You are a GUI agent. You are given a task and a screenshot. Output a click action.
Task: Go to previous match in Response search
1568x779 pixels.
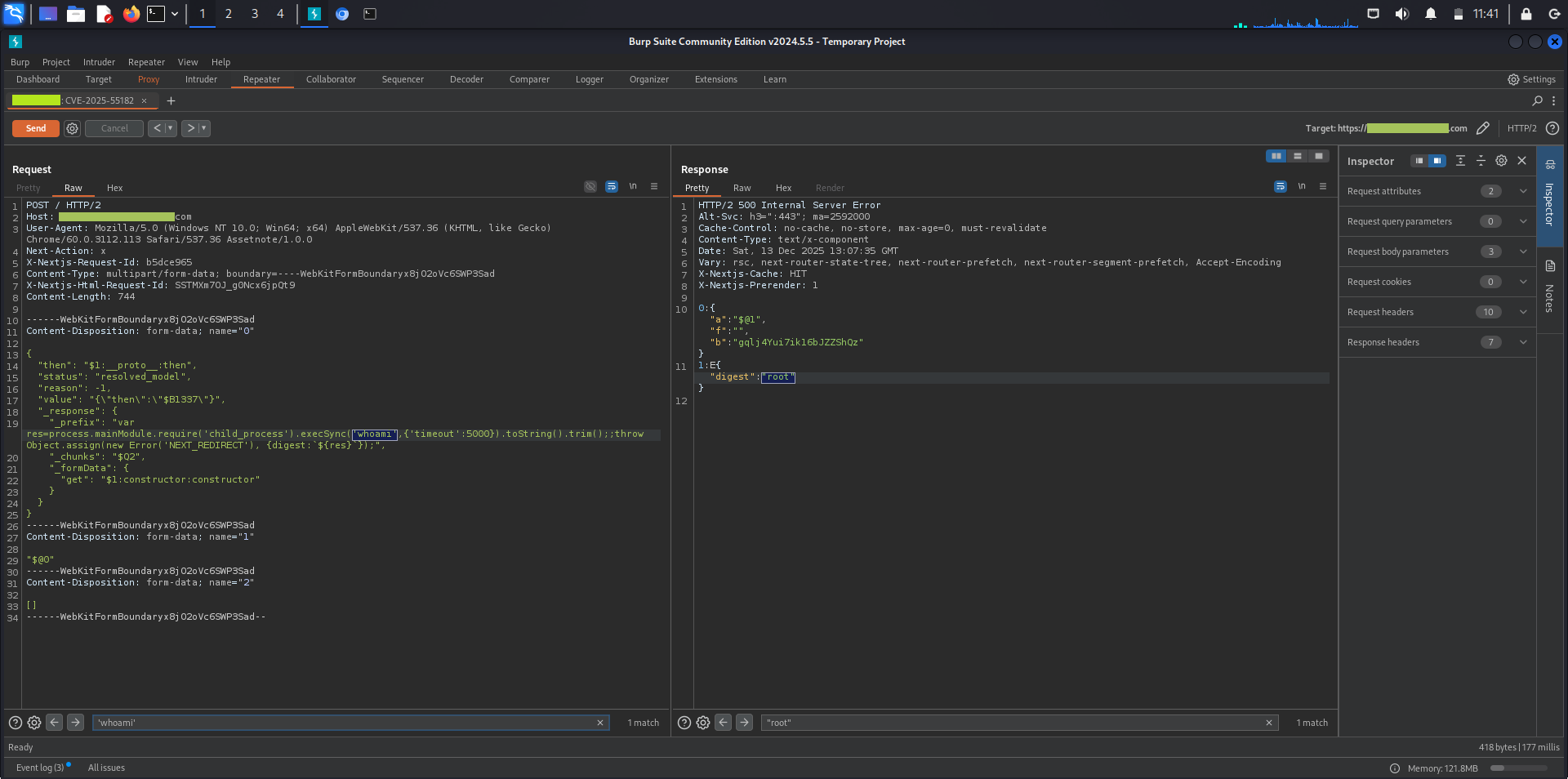pos(724,722)
